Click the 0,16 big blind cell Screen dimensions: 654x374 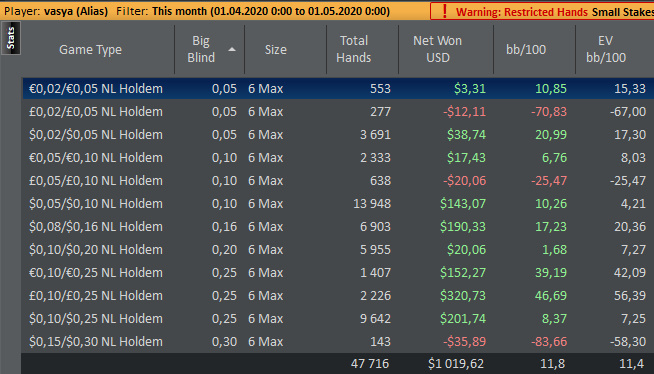224,226
